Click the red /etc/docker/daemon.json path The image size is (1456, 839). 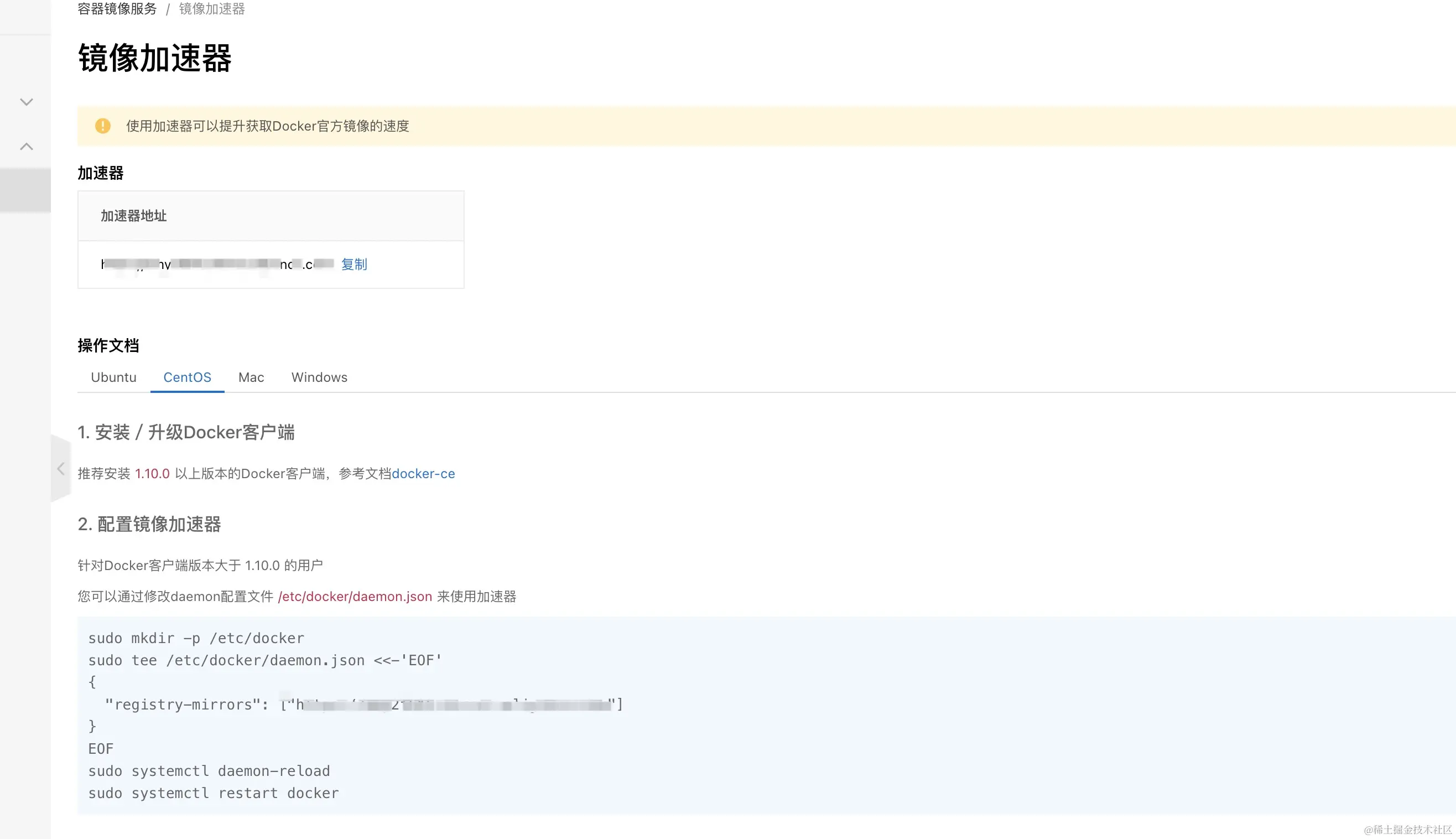click(355, 597)
